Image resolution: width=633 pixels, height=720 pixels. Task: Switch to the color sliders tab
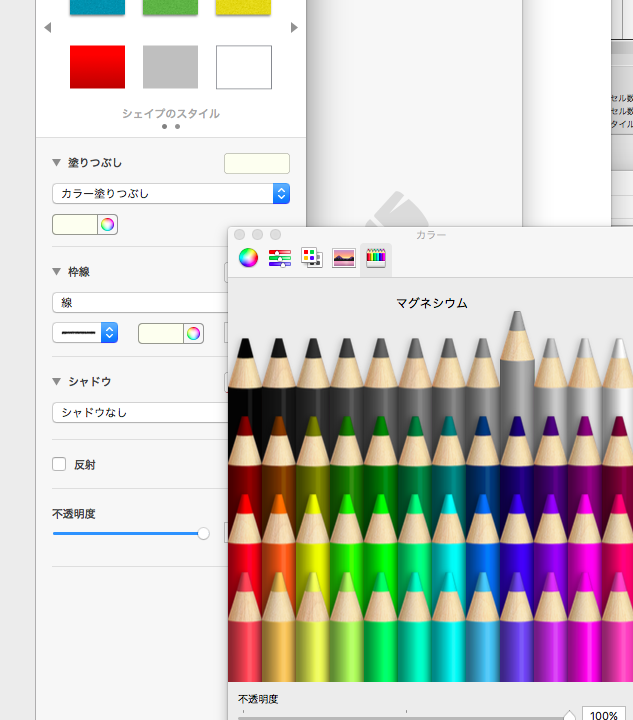coord(280,258)
